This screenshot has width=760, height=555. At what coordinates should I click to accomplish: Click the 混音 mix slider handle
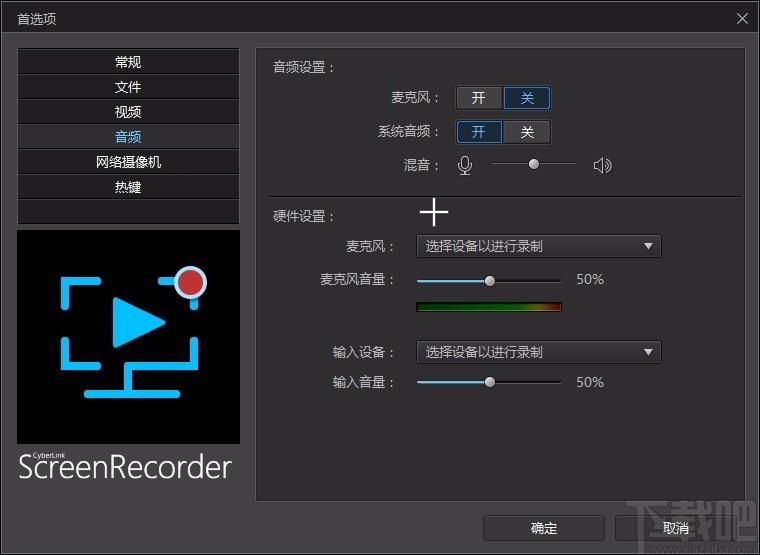[x=534, y=164]
